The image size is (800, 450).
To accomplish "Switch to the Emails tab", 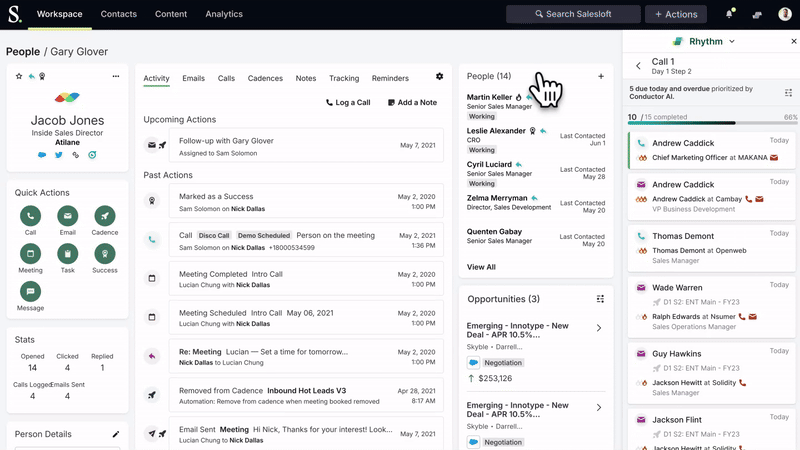I will (x=193, y=78).
